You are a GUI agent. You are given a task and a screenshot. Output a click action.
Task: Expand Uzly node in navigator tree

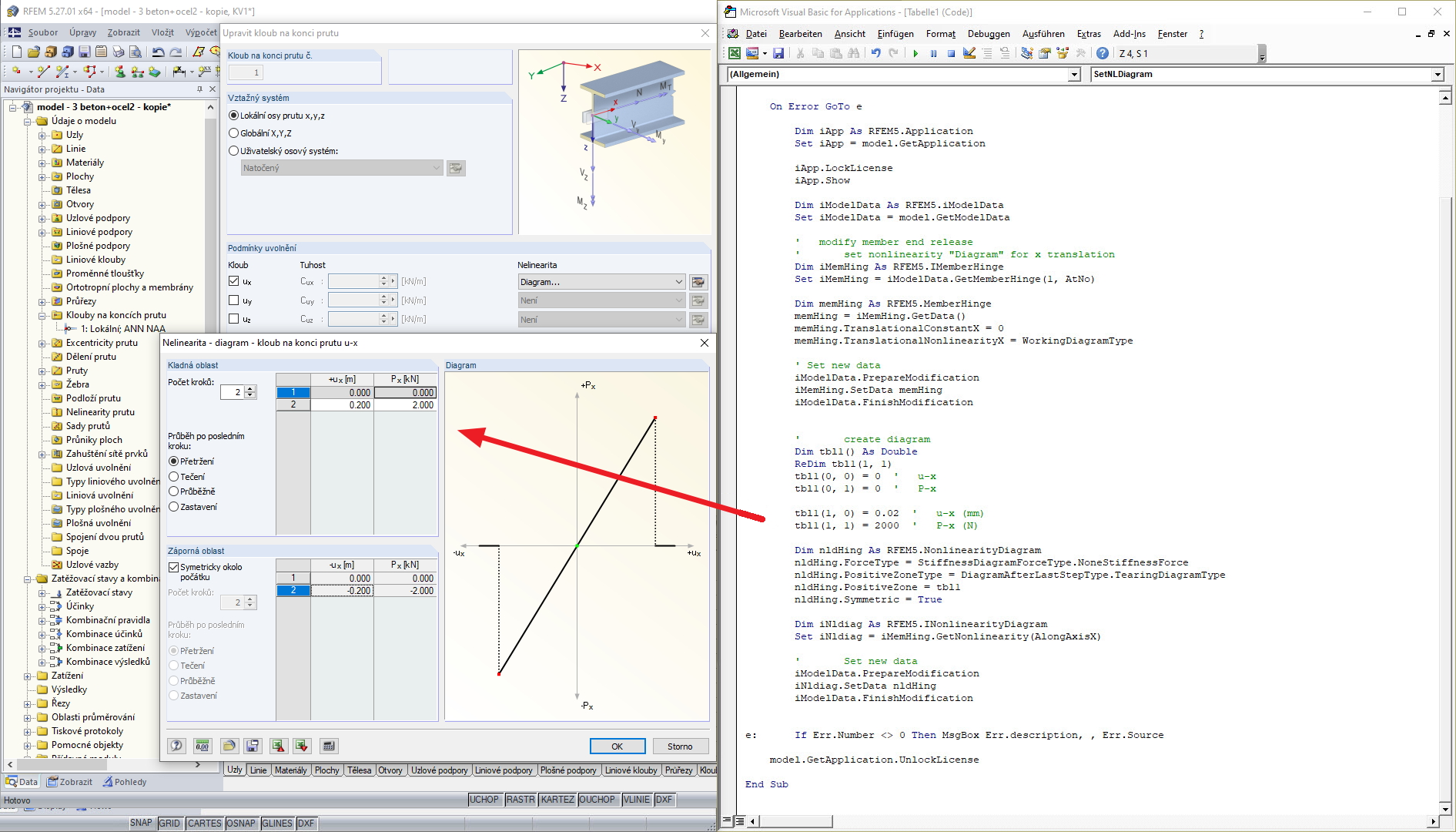point(42,135)
